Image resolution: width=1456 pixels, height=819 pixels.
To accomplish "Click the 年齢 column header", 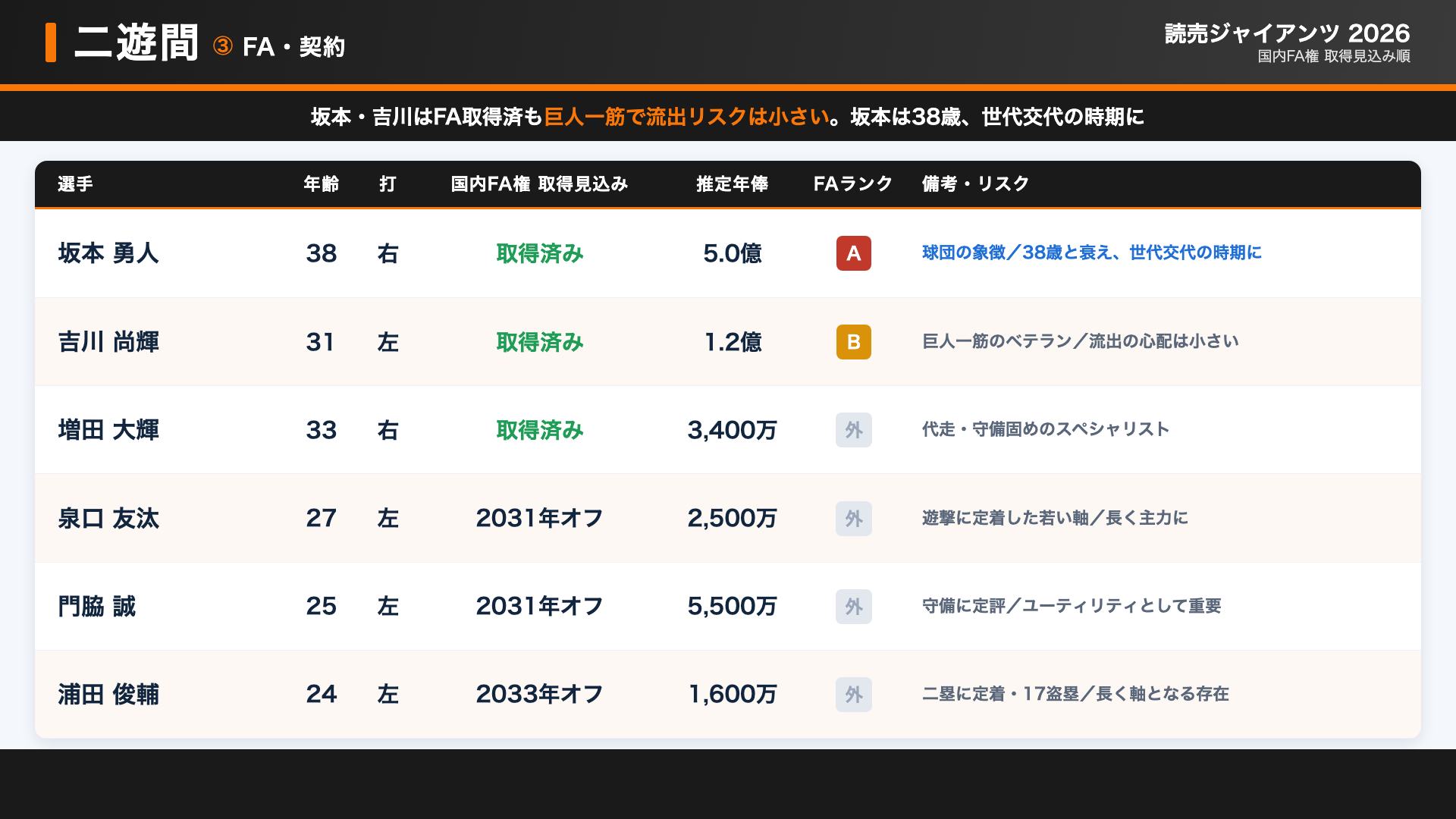I will [322, 184].
